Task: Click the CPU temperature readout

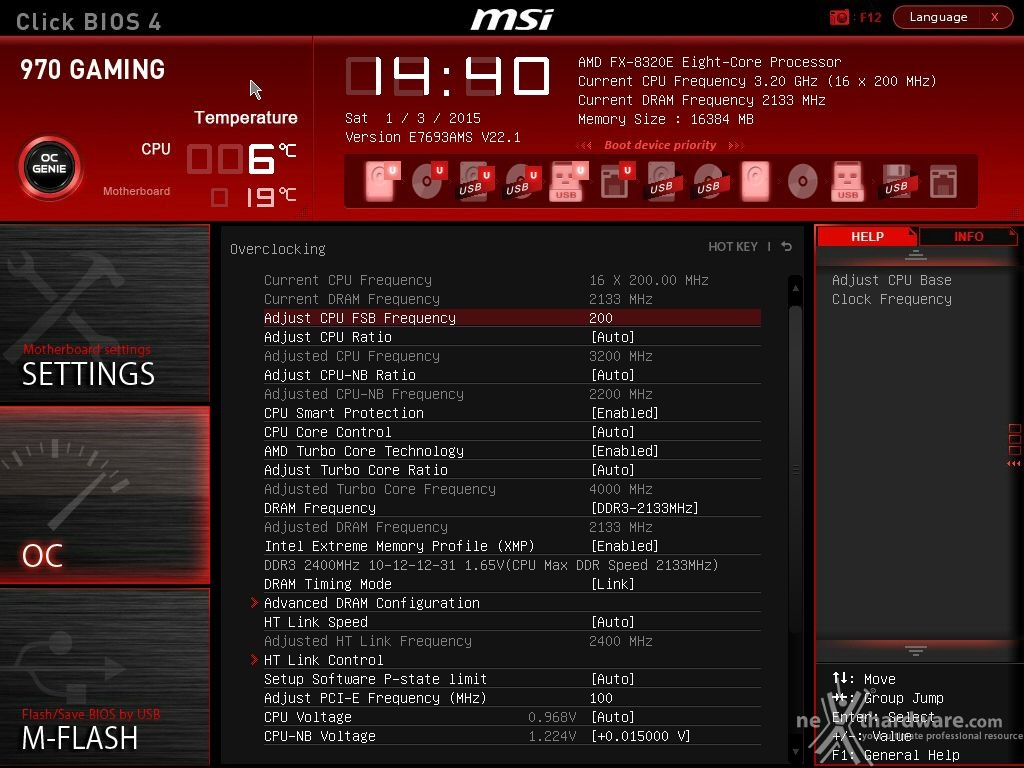Action: pyautogui.click(x=242, y=157)
